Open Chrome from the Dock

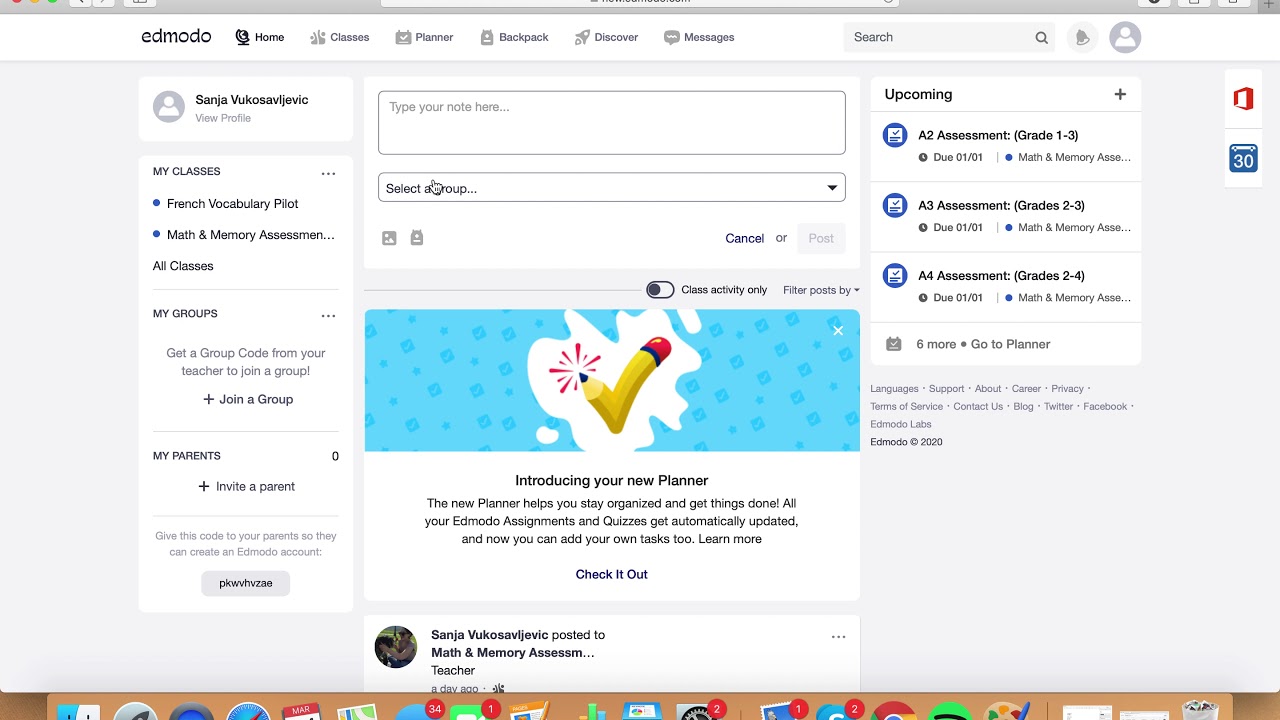(x=894, y=712)
